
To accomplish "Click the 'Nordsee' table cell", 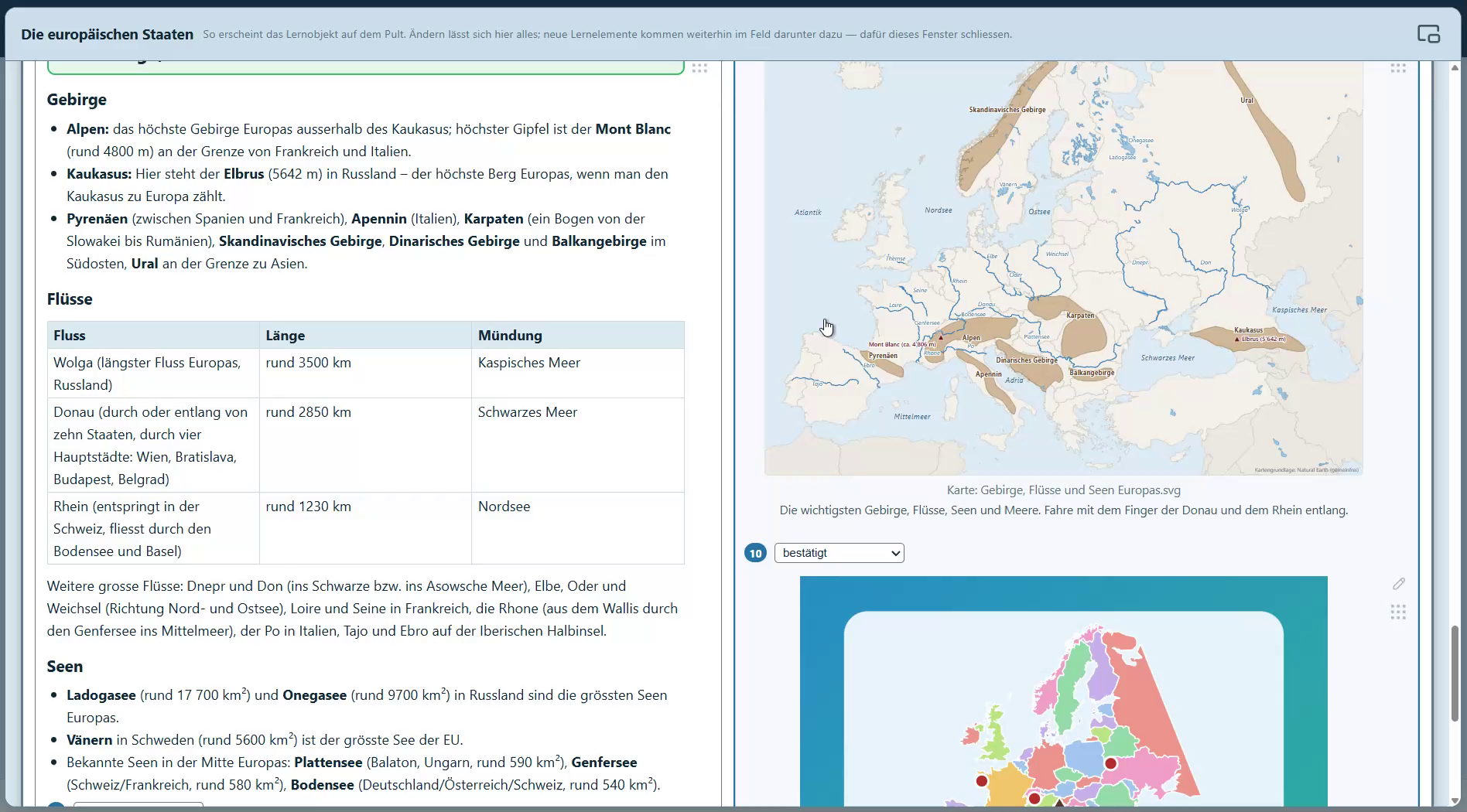I will pos(577,528).
